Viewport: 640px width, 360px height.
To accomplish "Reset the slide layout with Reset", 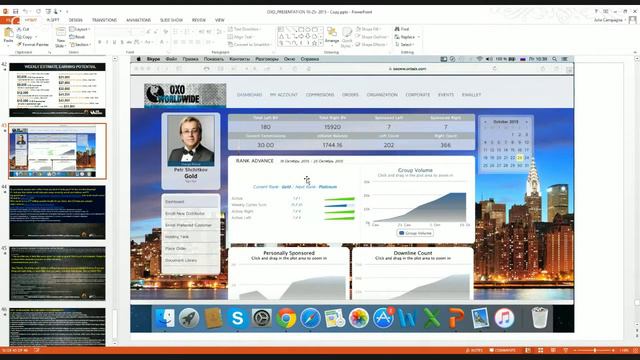I will click(x=77, y=37).
